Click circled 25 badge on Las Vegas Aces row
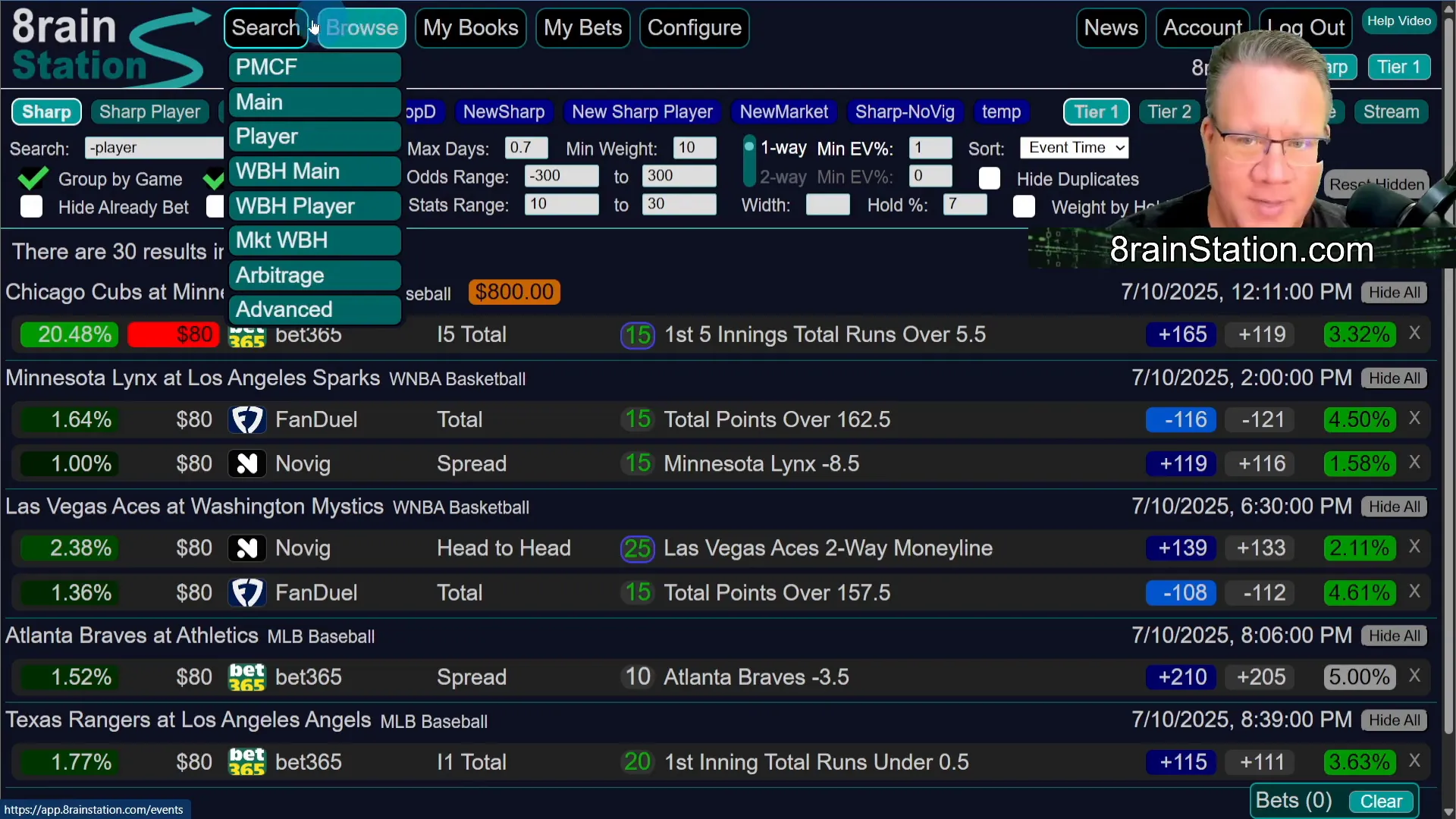This screenshot has height=819, width=1456. click(x=638, y=548)
